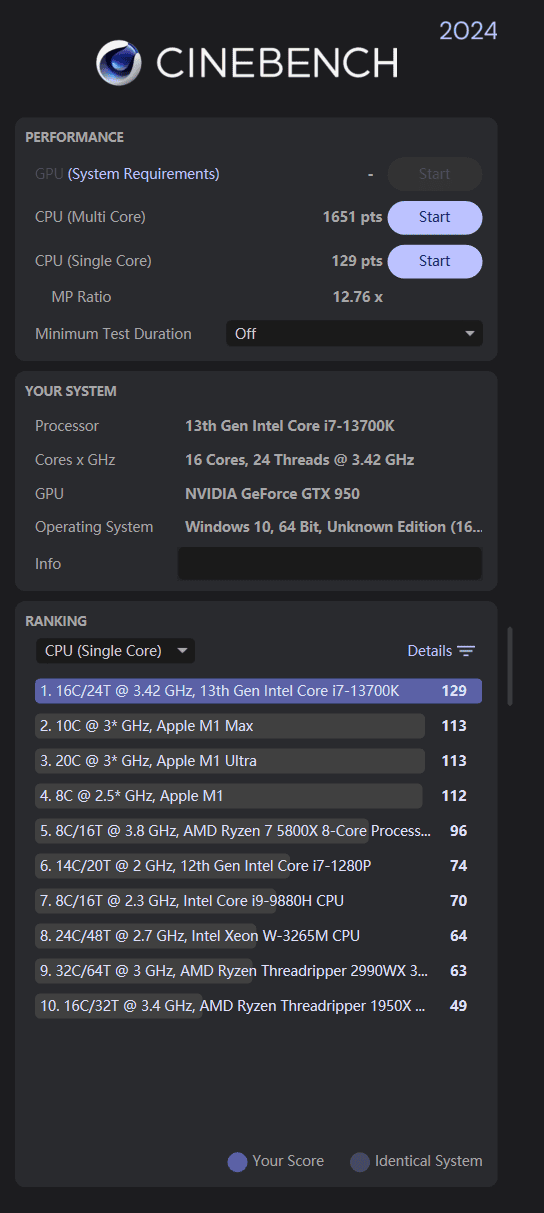
Task: Select ranking row Intel Core i7-1280P
Action: [x=258, y=866]
